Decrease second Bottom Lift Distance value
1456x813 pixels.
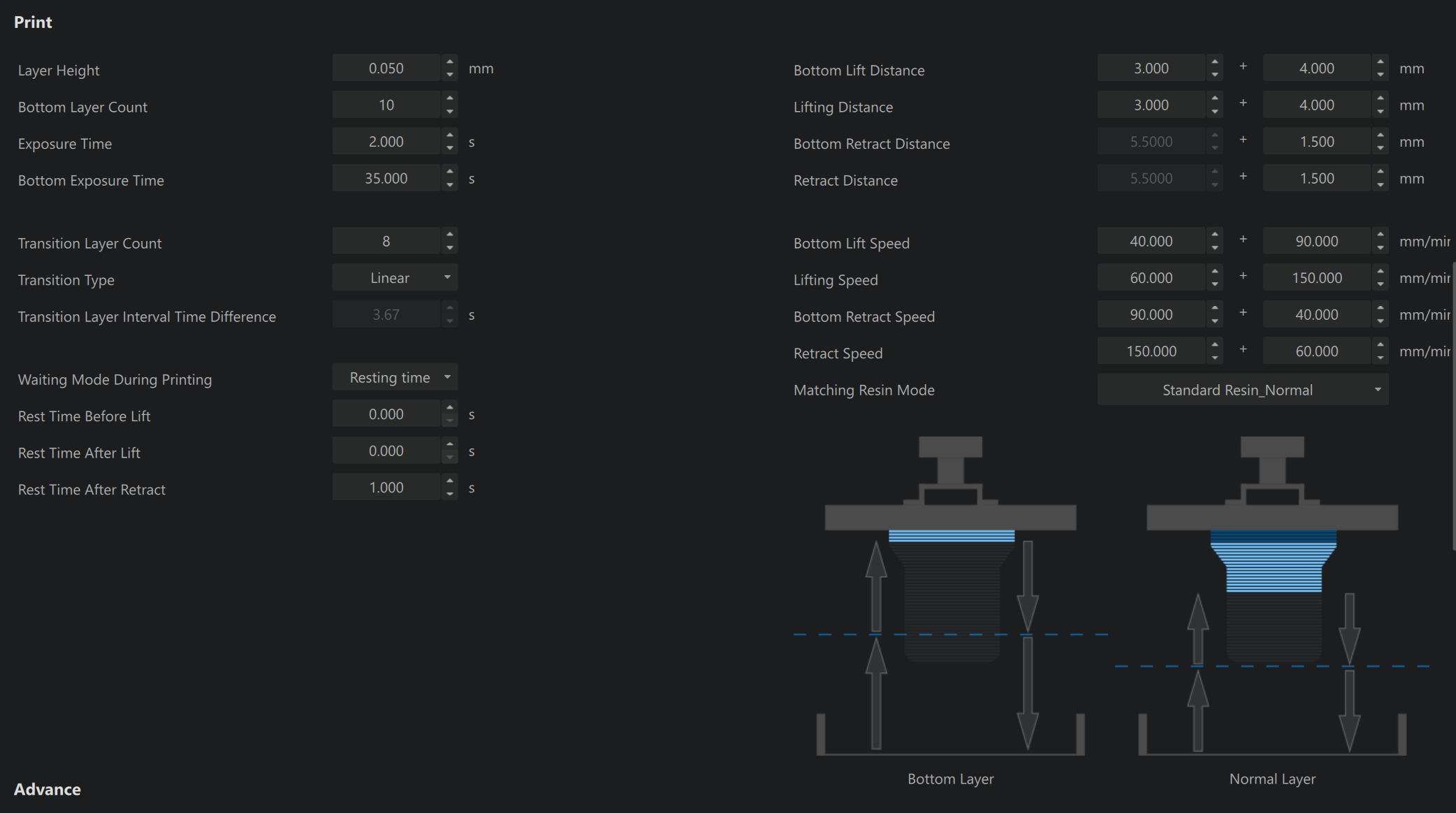(1381, 75)
